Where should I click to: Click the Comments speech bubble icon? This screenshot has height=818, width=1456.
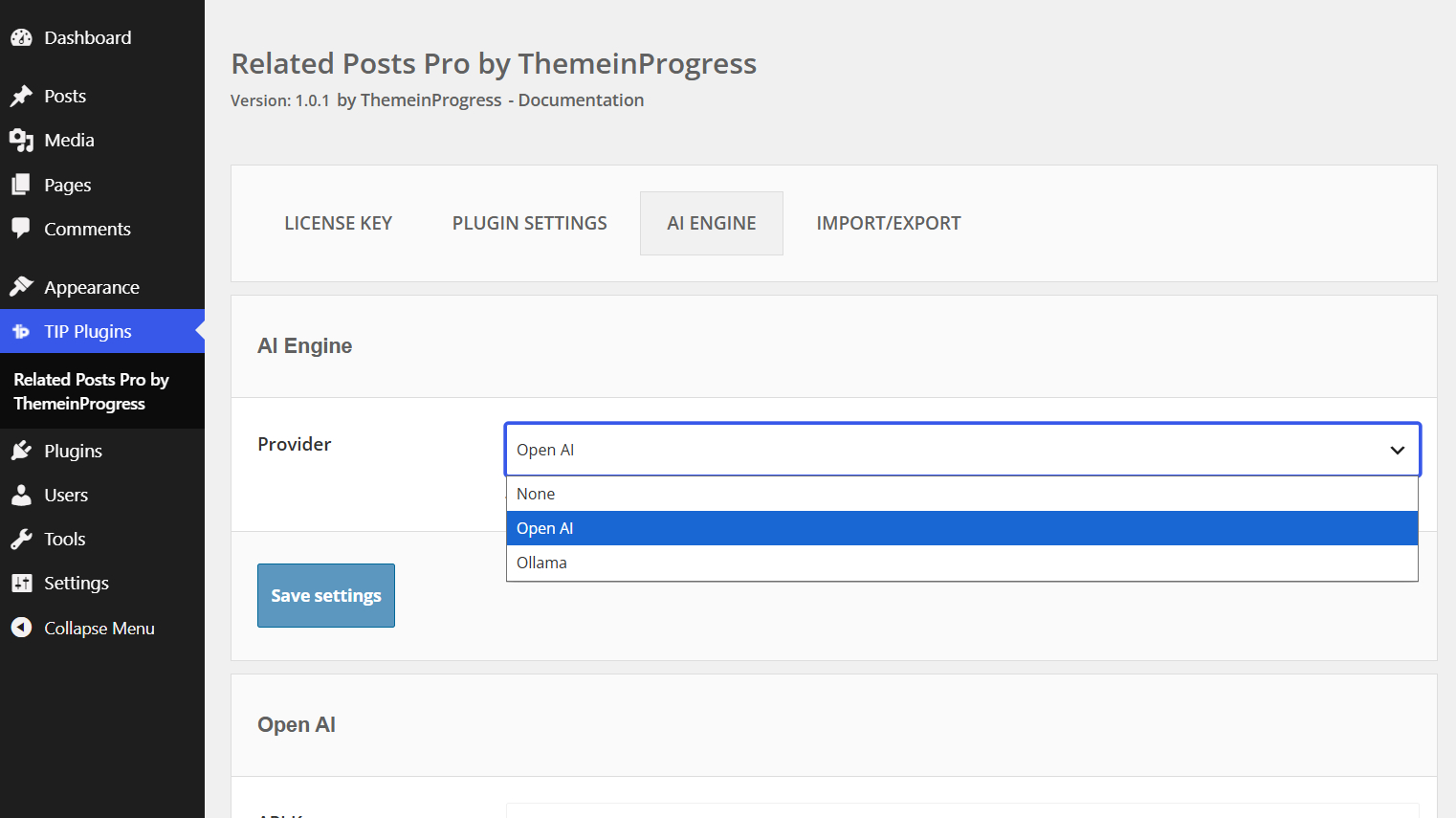[21, 229]
